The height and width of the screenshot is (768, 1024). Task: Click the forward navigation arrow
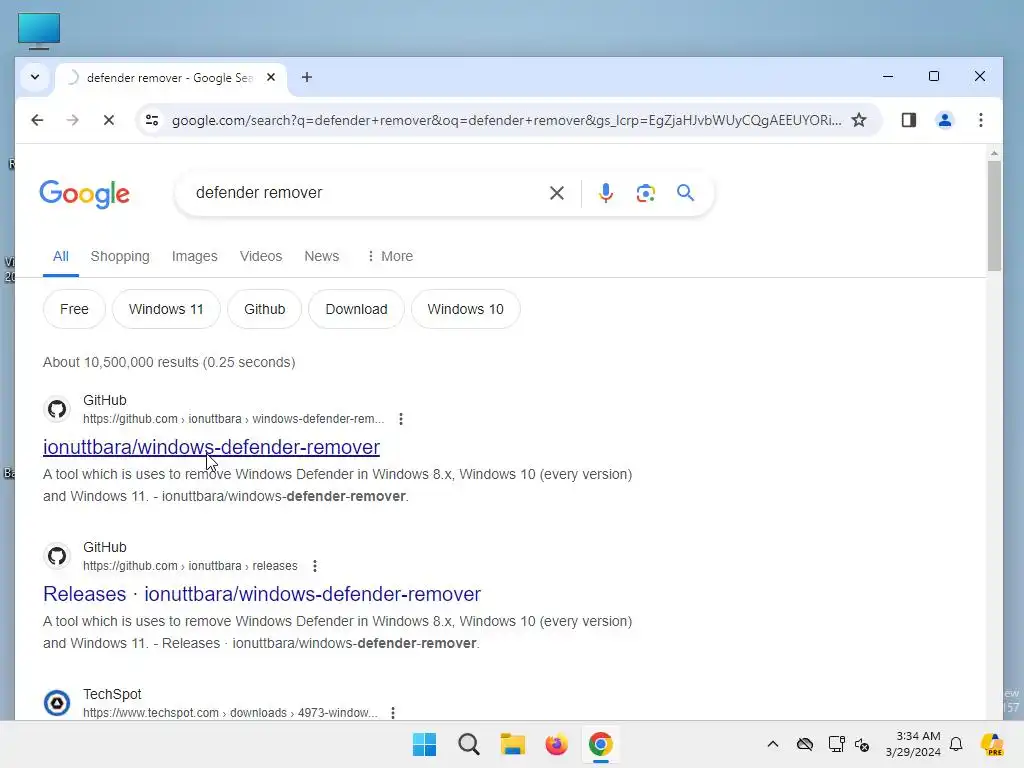pos(72,120)
